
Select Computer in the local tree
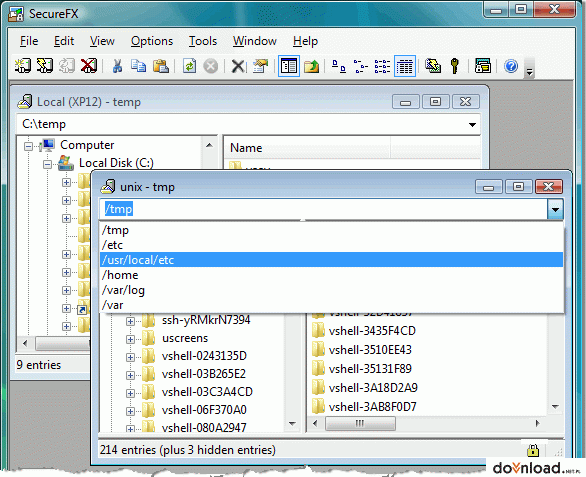[87, 145]
